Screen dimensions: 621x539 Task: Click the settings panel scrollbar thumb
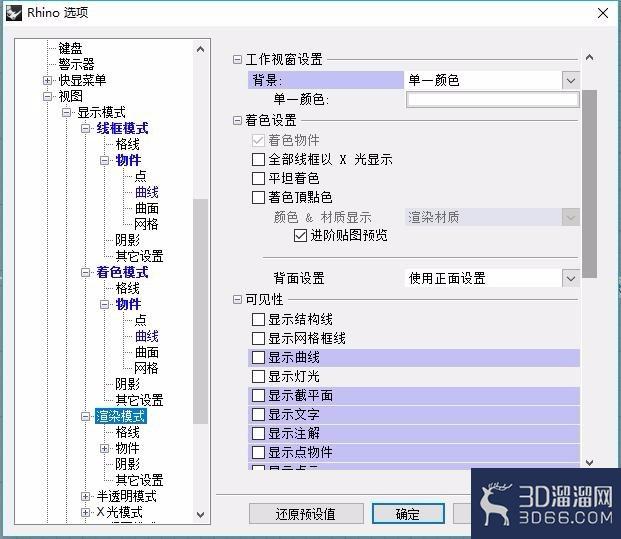pyautogui.click(x=589, y=184)
